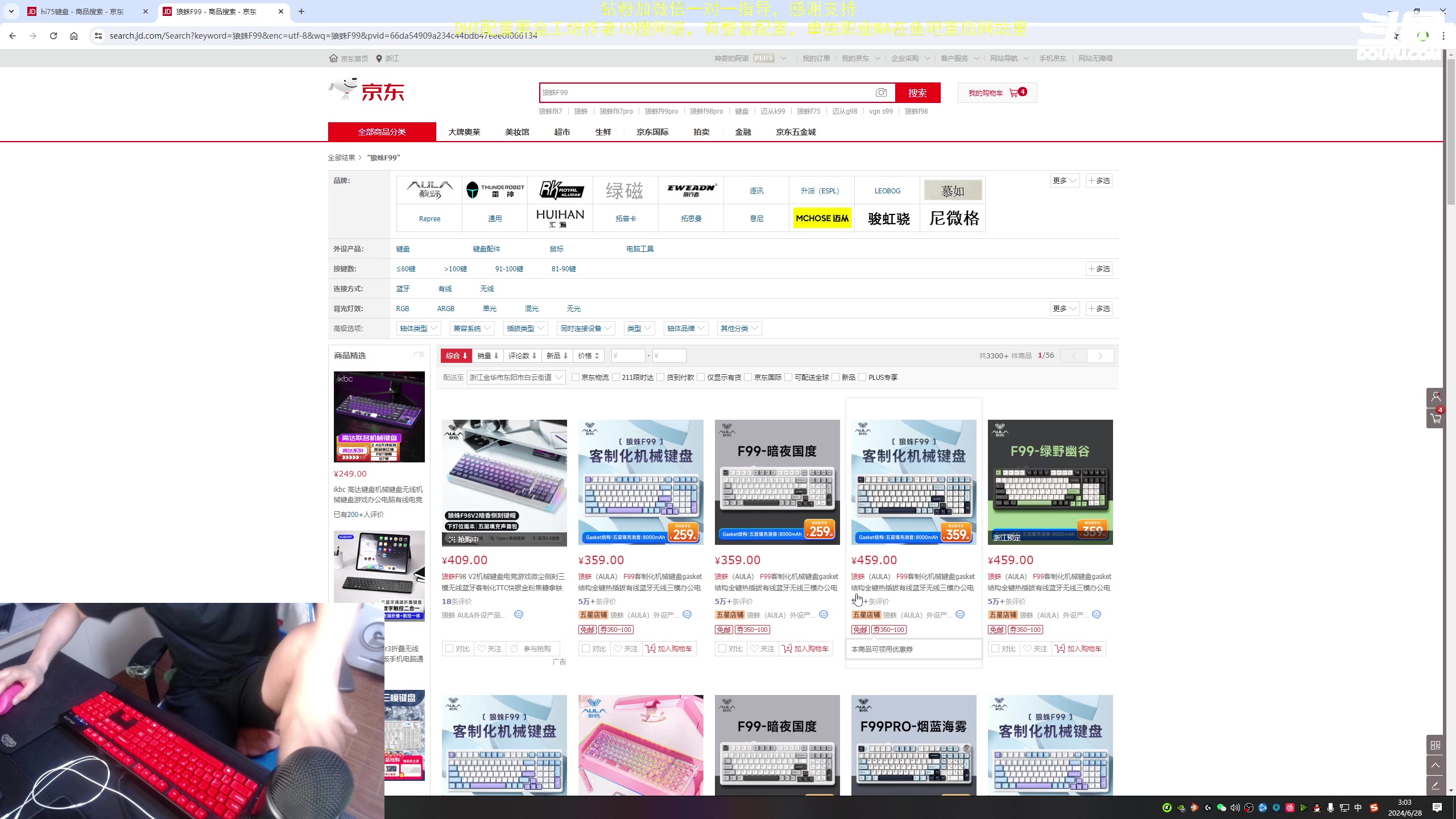This screenshot has width=1456, height=819.
Task: Expand the 轴体类型 advanced filter dropdown
Action: pyautogui.click(x=418, y=329)
